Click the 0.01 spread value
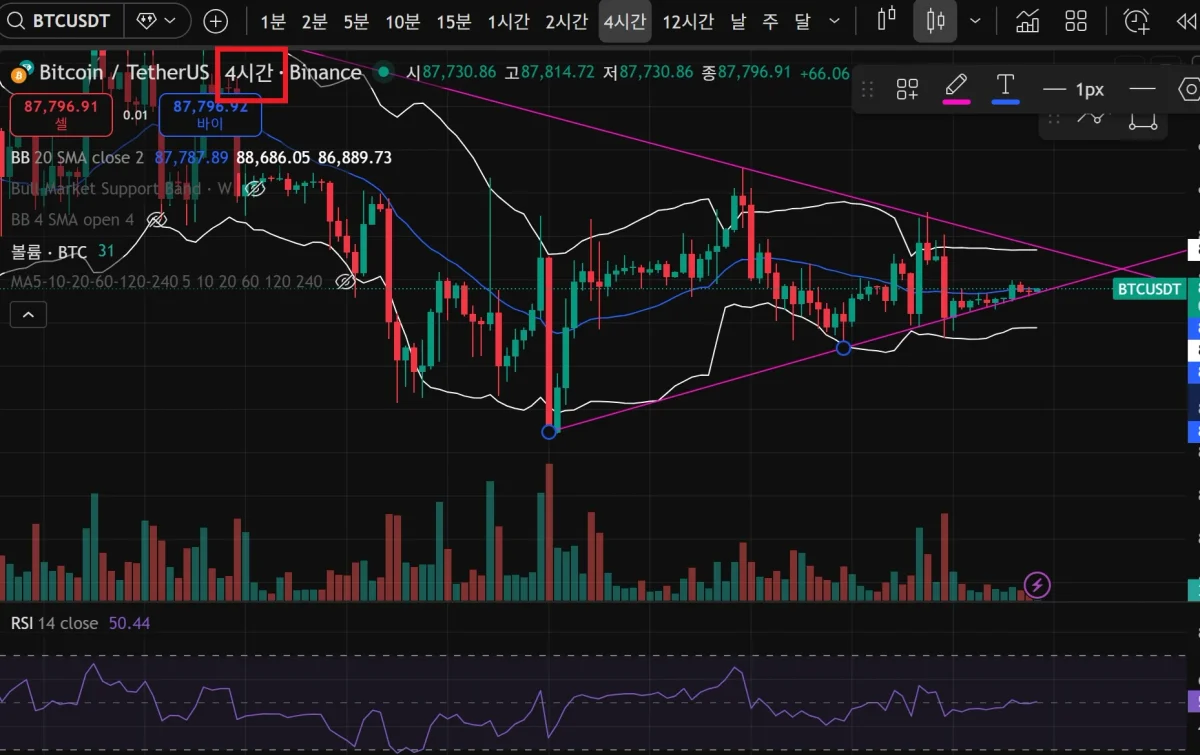This screenshot has height=755, width=1200. [x=136, y=115]
